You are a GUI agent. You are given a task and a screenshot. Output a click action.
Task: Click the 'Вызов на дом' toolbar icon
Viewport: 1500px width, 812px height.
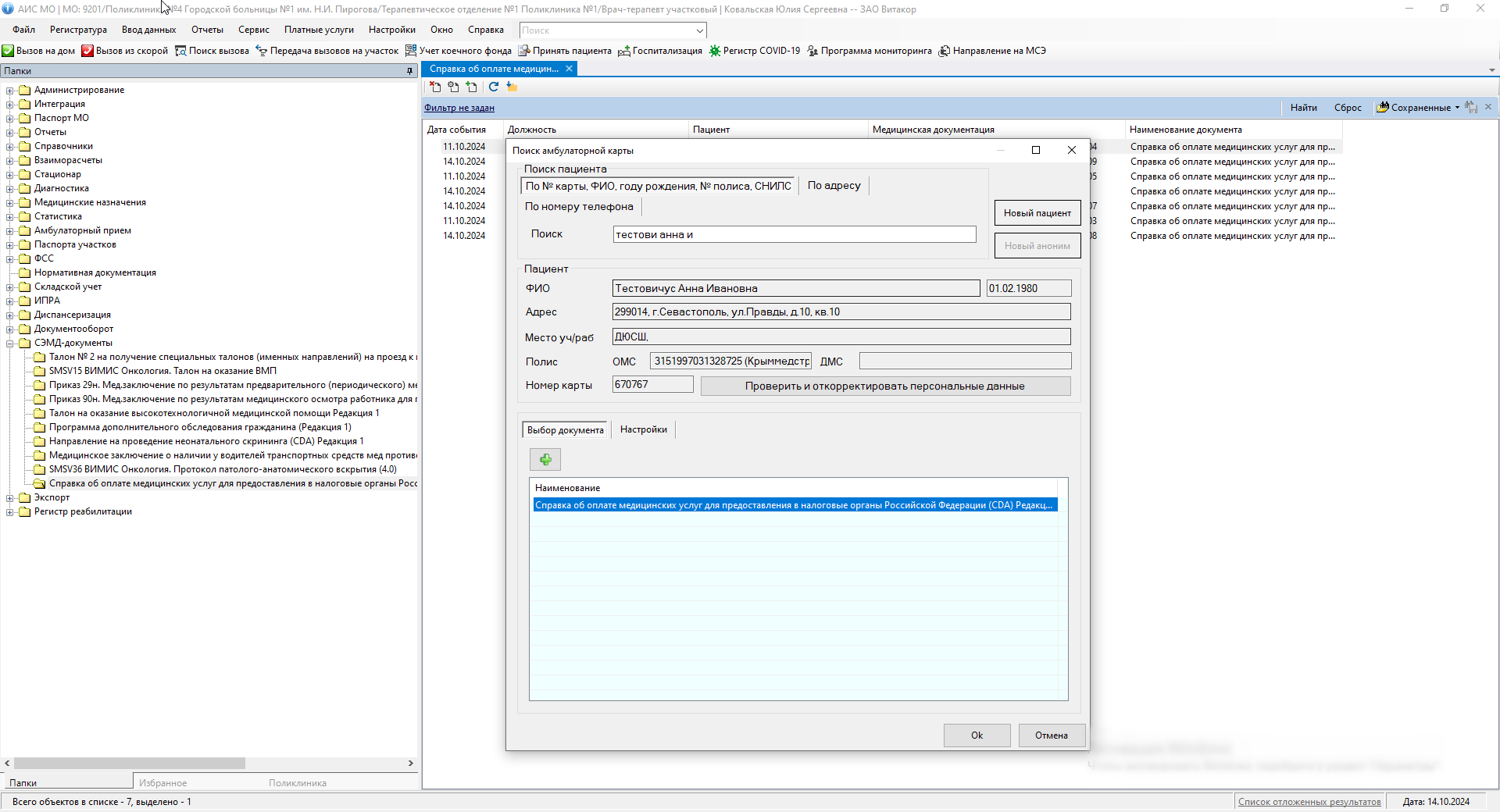click(8, 51)
